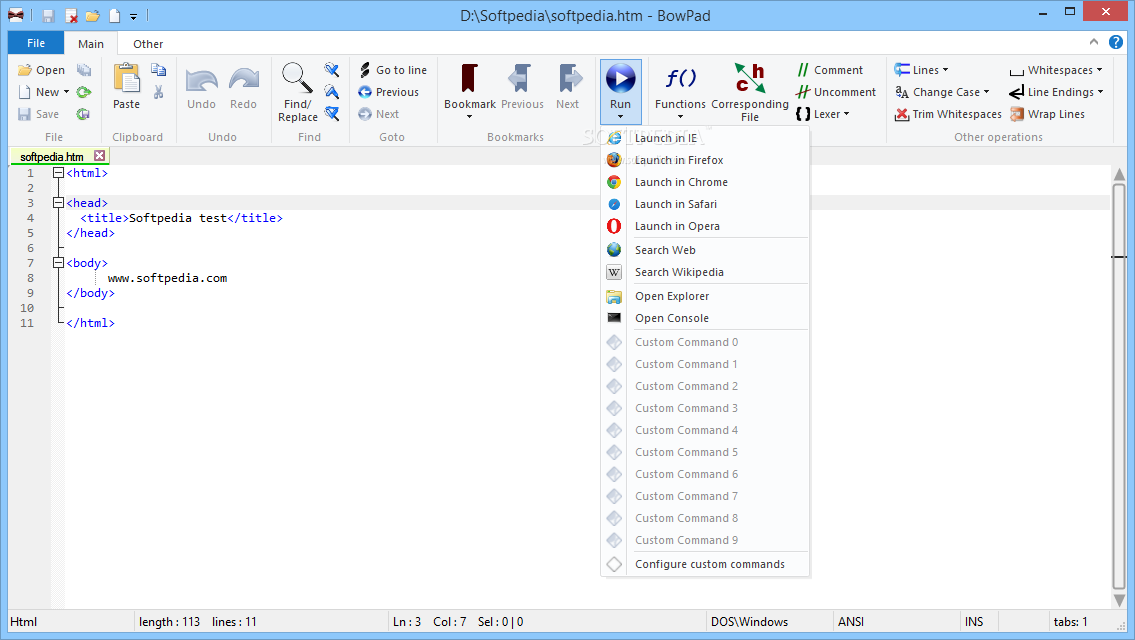
Task: Open the Functions f() icon
Action: [x=680, y=77]
